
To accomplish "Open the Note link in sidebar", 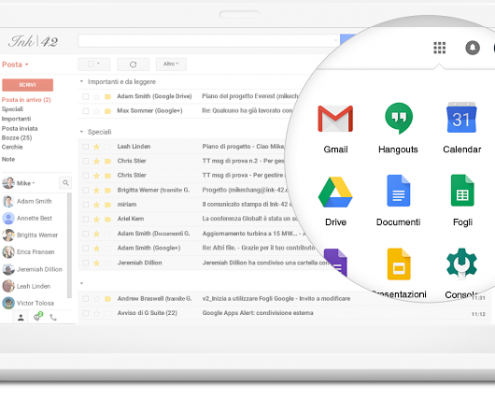I will (8, 159).
